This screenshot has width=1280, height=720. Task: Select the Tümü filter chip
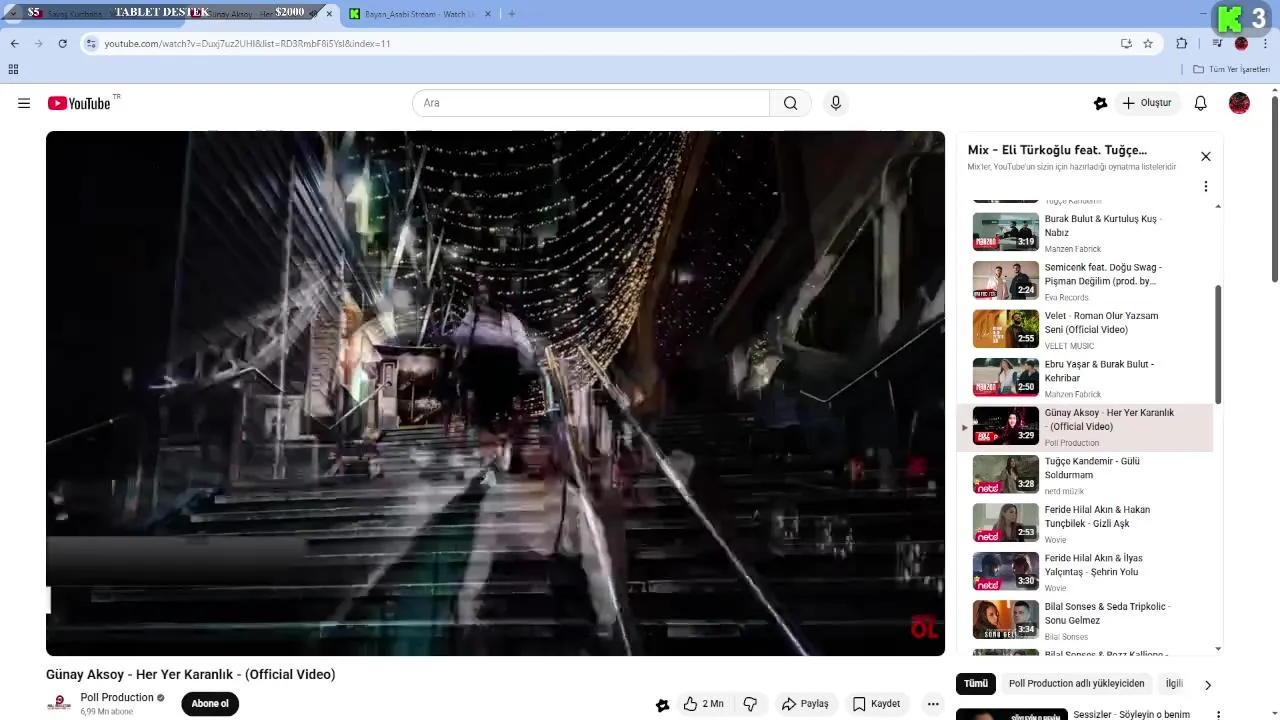(976, 684)
